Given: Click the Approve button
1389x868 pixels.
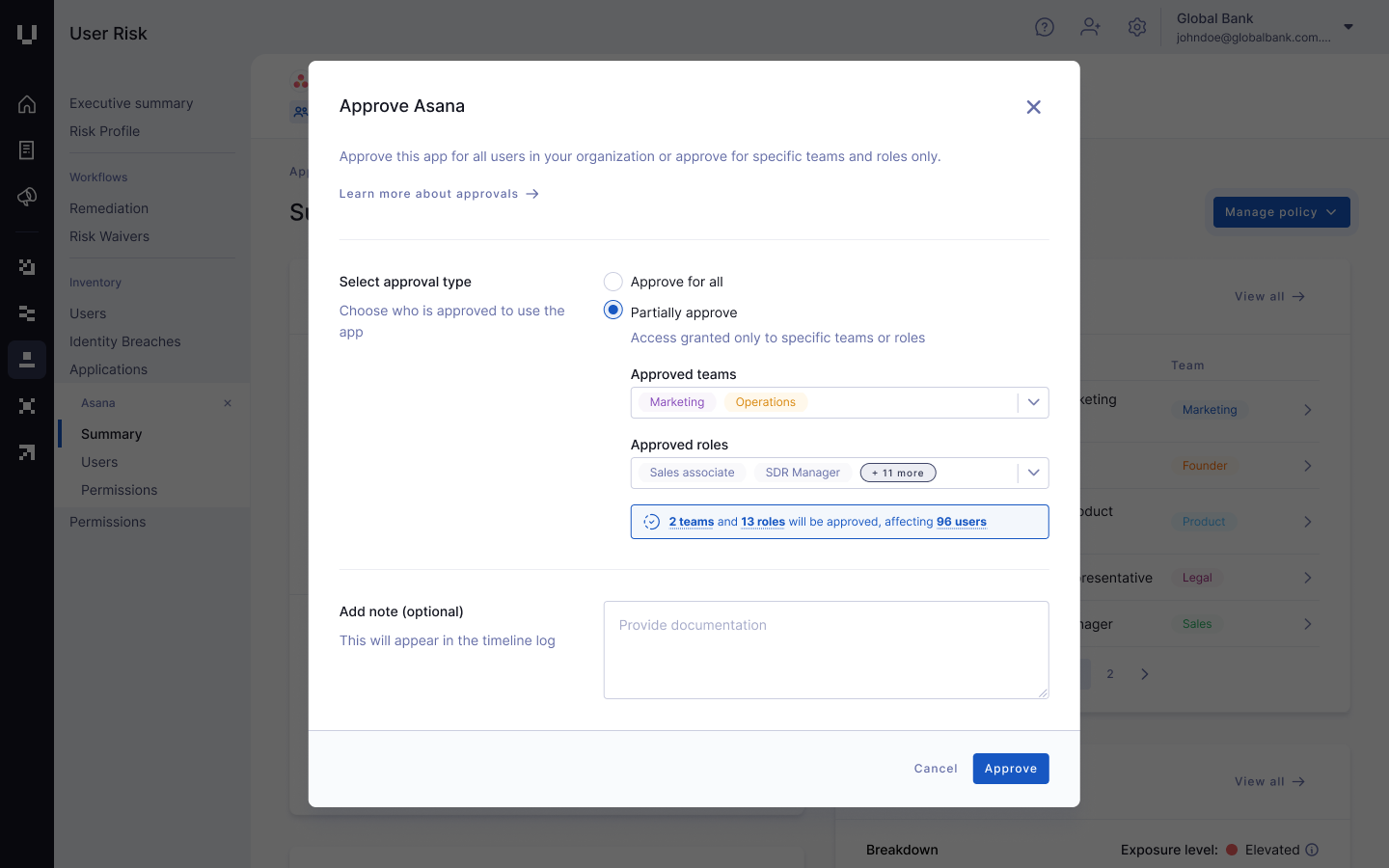Looking at the screenshot, I should click(x=1011, y=769).
